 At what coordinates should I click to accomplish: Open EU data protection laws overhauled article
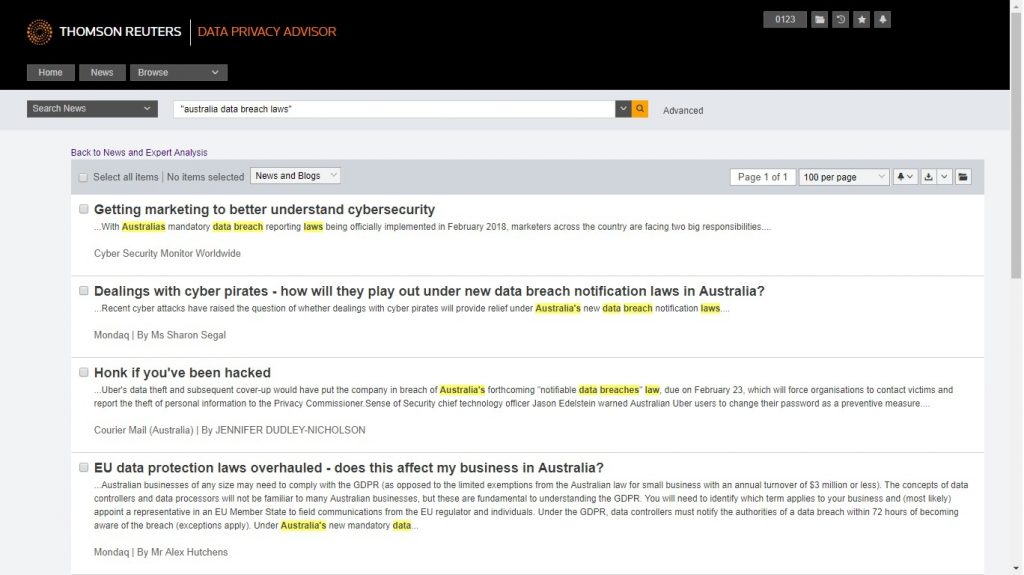349,468
